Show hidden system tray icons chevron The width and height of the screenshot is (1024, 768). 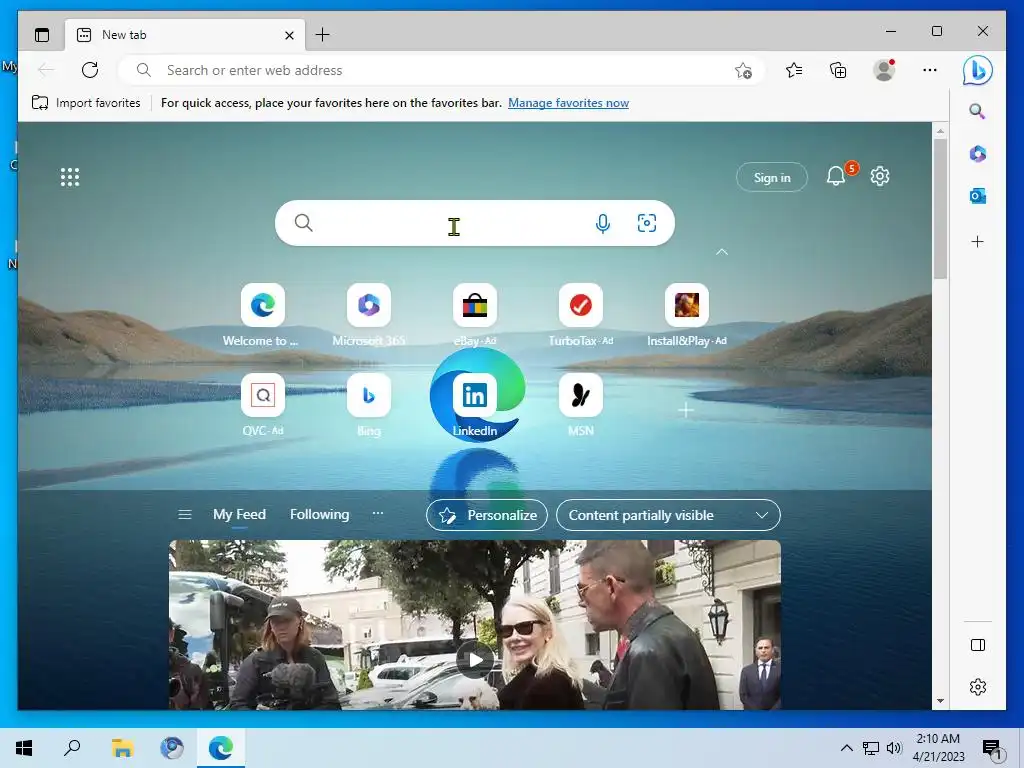pyautogui.click(x=846, y=748)
